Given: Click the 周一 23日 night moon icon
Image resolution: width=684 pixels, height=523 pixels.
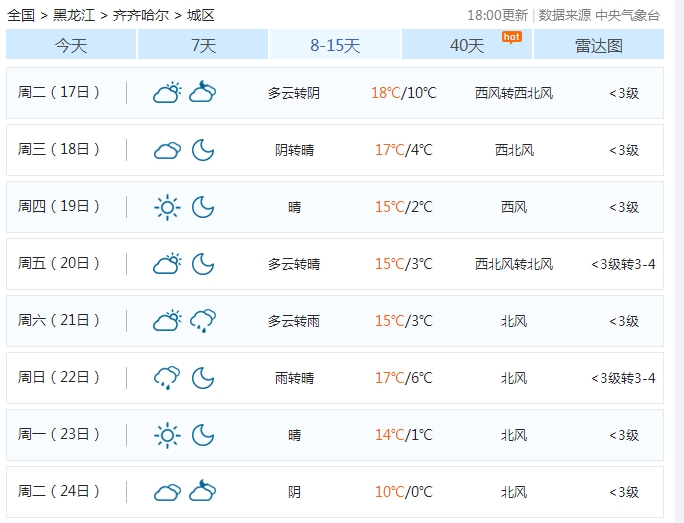Looking at the screenshot, I should 203,435.
